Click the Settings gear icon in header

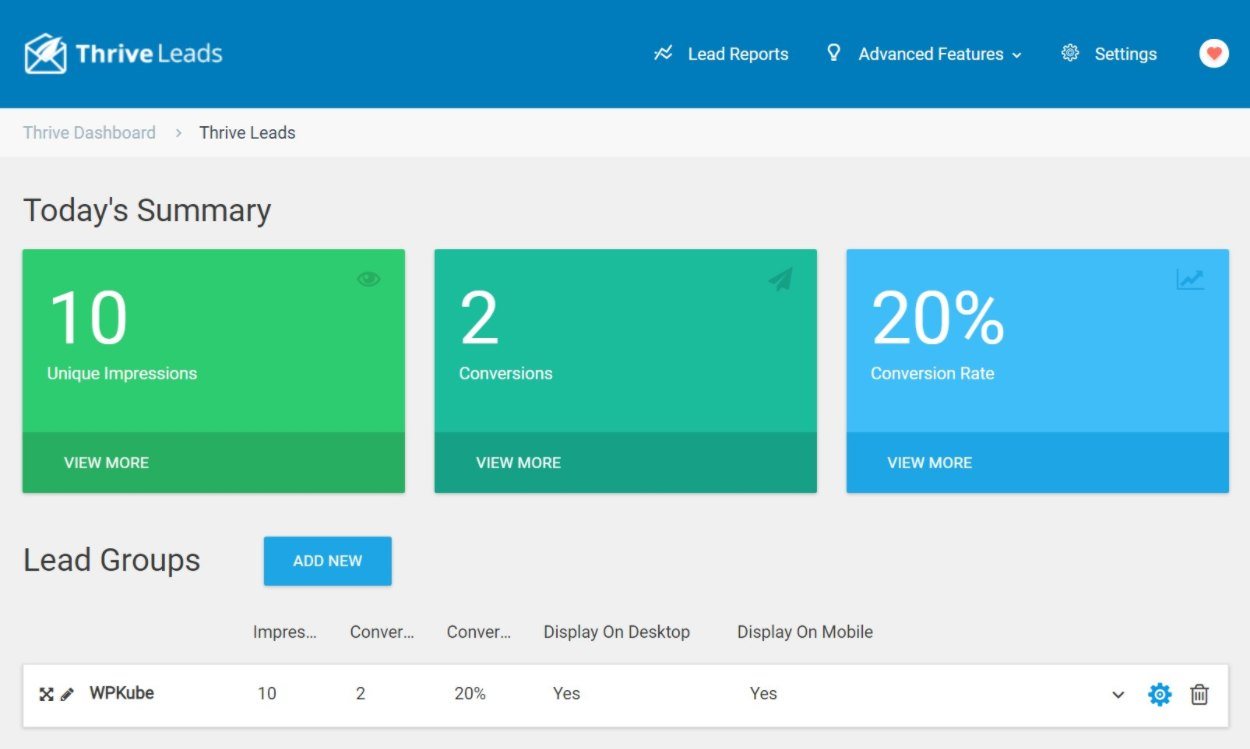click(x=1070, y=54)
